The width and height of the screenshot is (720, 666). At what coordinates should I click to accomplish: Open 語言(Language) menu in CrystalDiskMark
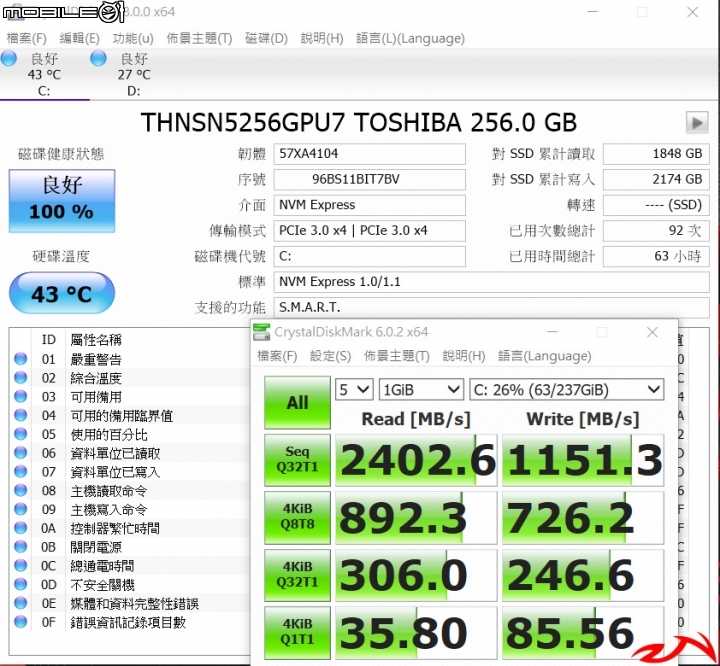point(545,356)
